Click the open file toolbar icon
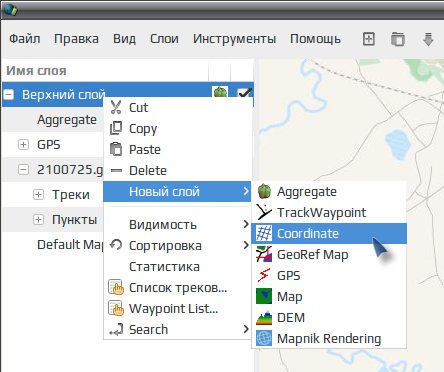The image size is (444, 372). click(x=398, y=39)
